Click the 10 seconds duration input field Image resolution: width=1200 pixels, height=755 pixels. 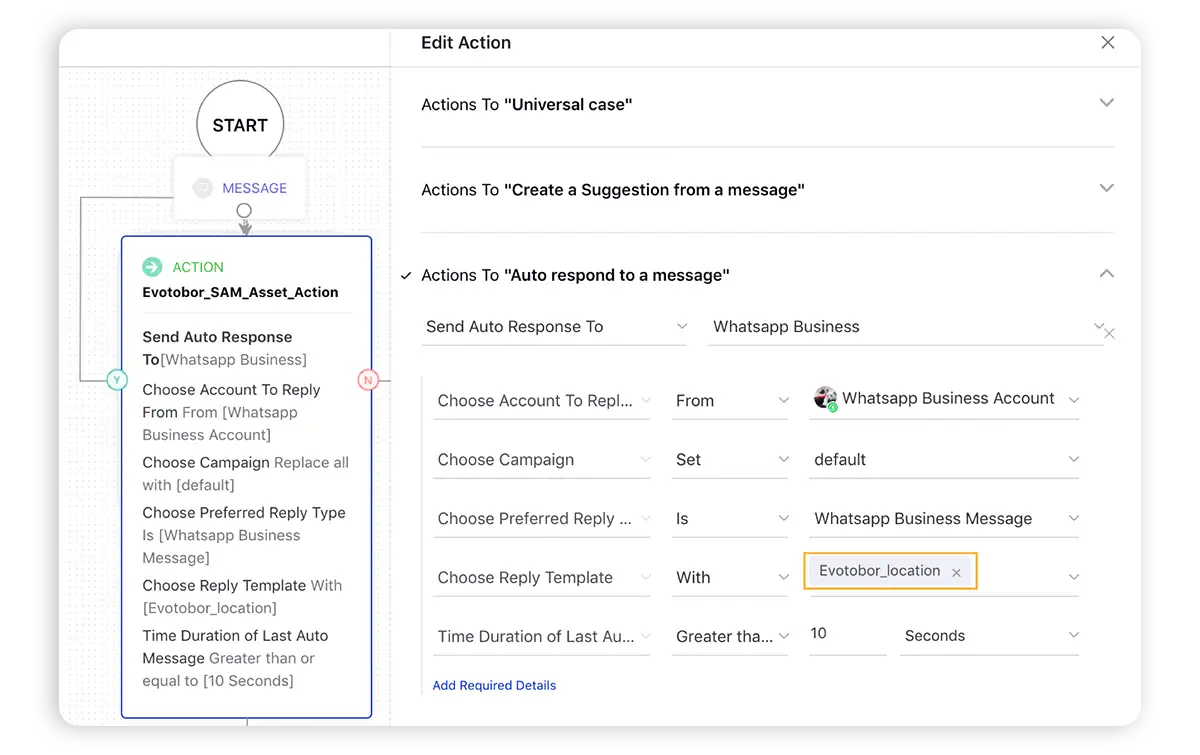click(845, 633)
